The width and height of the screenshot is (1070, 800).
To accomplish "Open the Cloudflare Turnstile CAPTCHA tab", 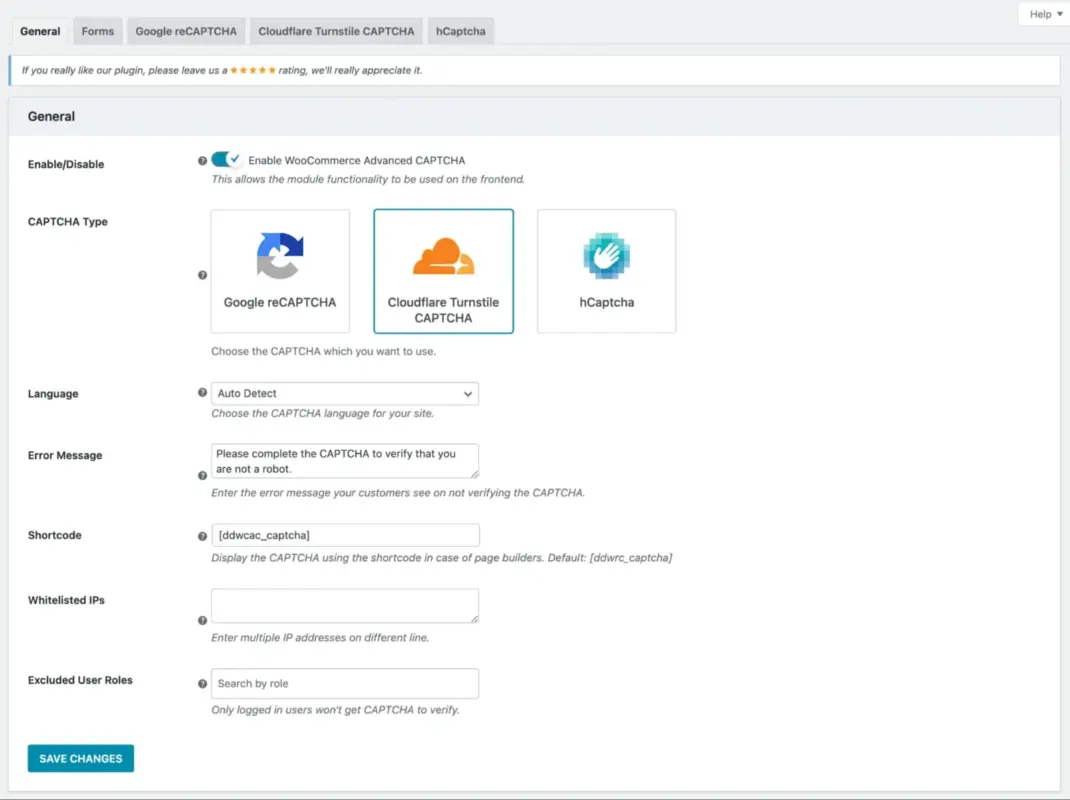I will [336, 31].
